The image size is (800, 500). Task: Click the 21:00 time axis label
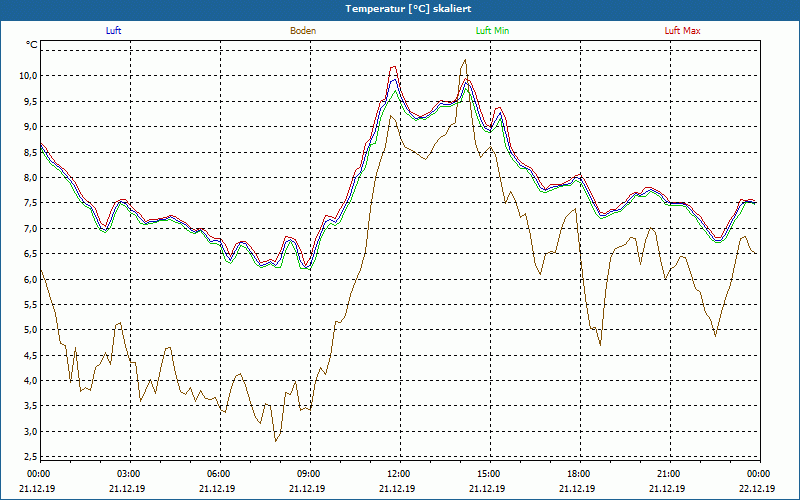[x=670, y=474]
